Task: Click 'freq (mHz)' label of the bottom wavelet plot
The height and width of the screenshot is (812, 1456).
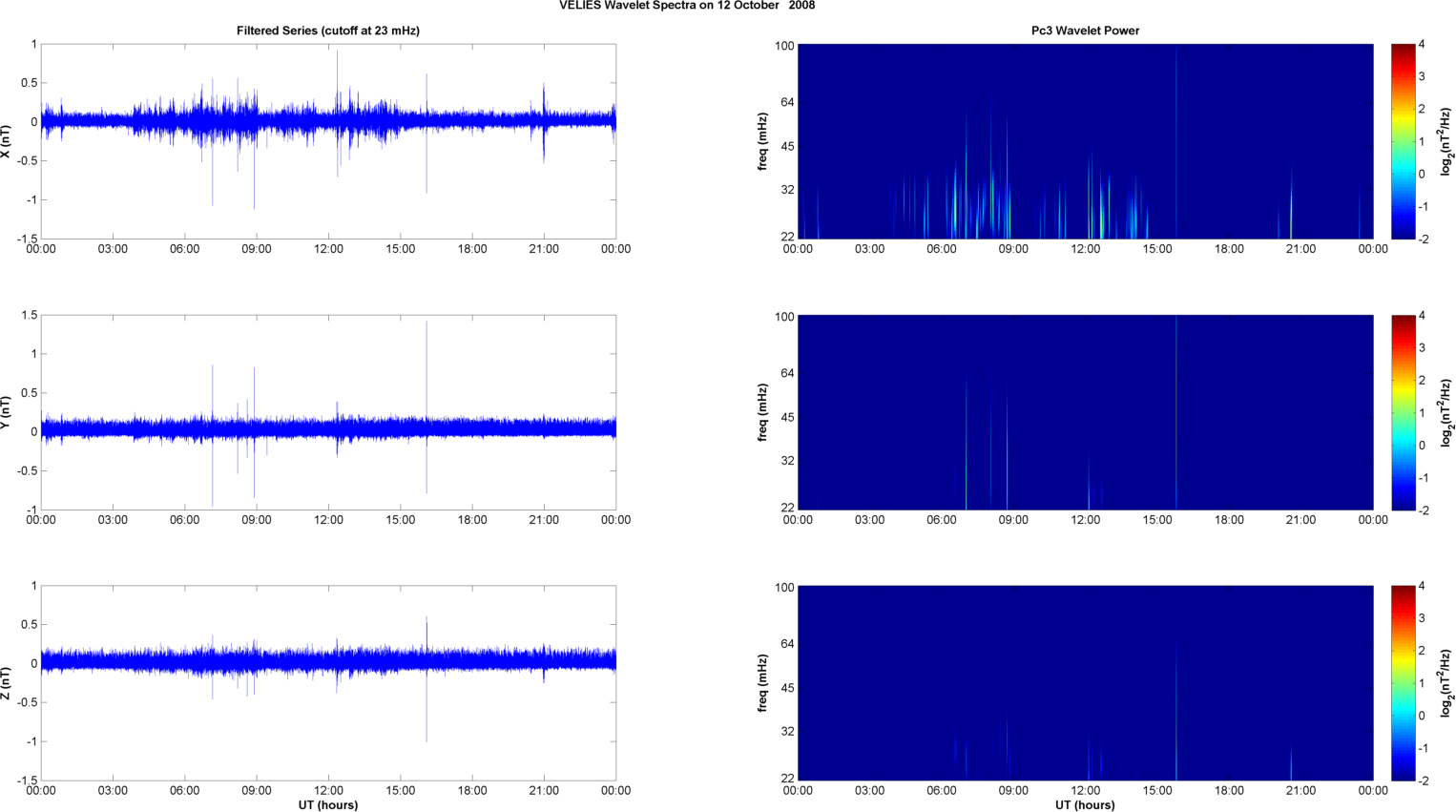Action: pyautogui.click(x=763, y=683)
